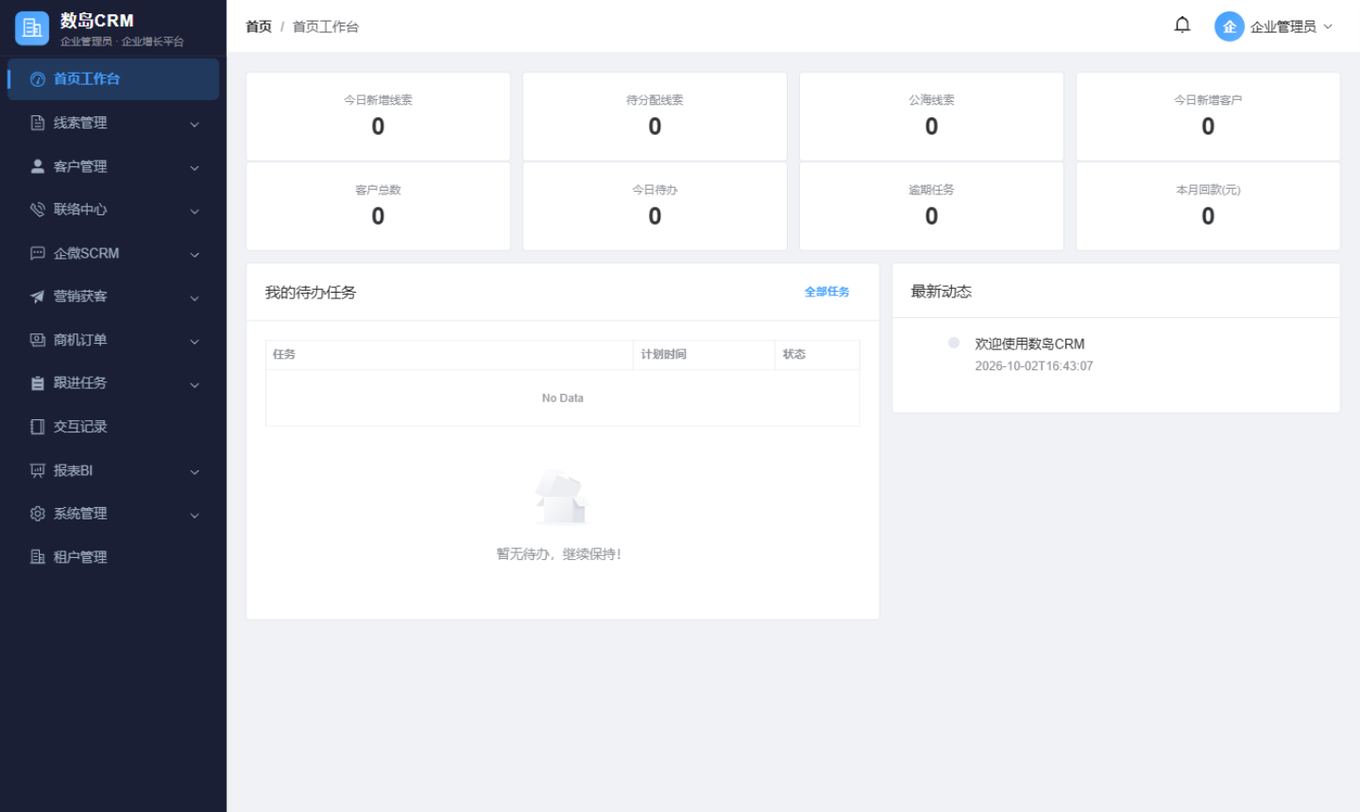Expand the 线索管理 chevron
This screenshot has height=812, width=1360.
click(x=195, y=124)
